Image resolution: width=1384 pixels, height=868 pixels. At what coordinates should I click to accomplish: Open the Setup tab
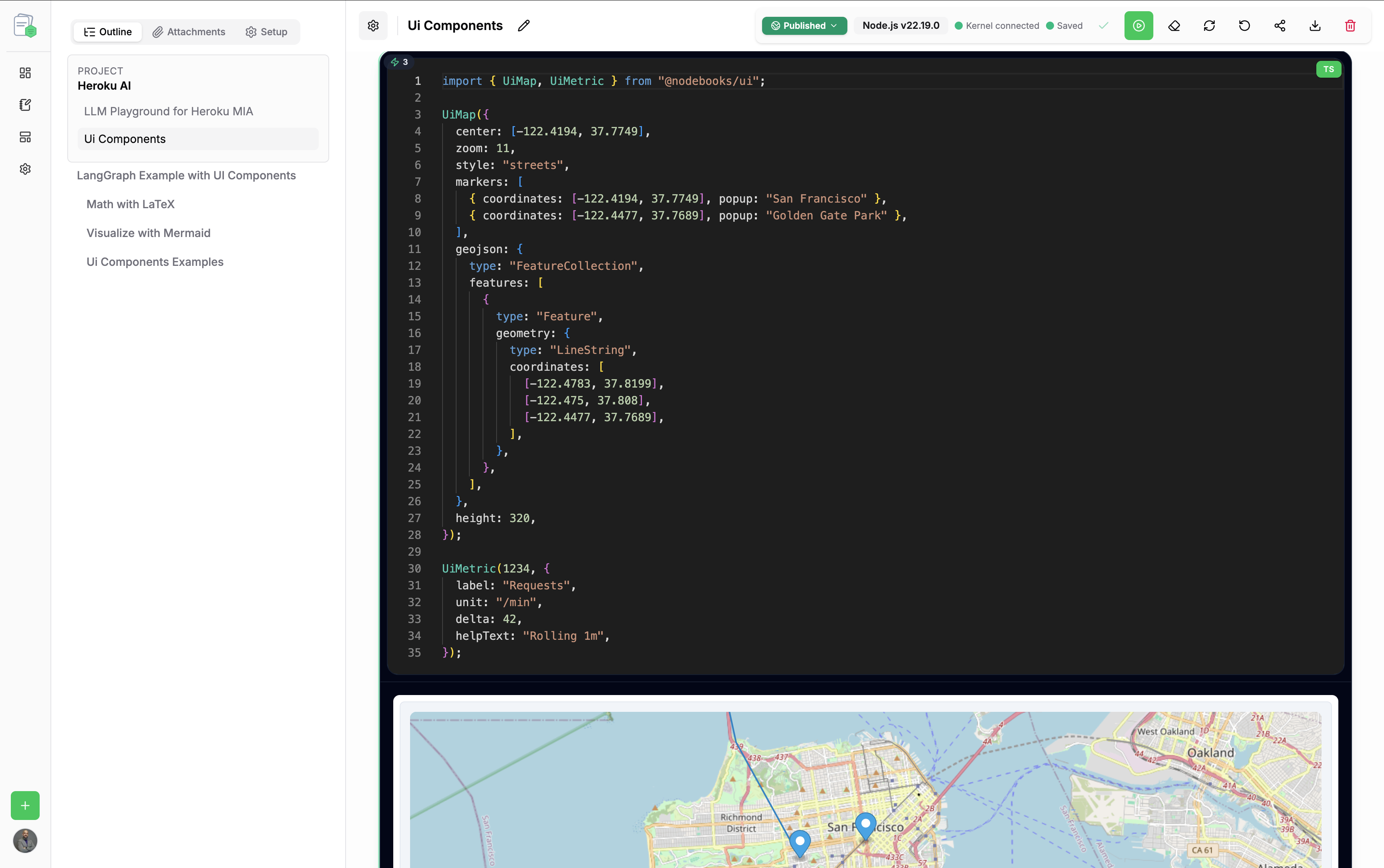pyautogui.click(x=266, y=32)
